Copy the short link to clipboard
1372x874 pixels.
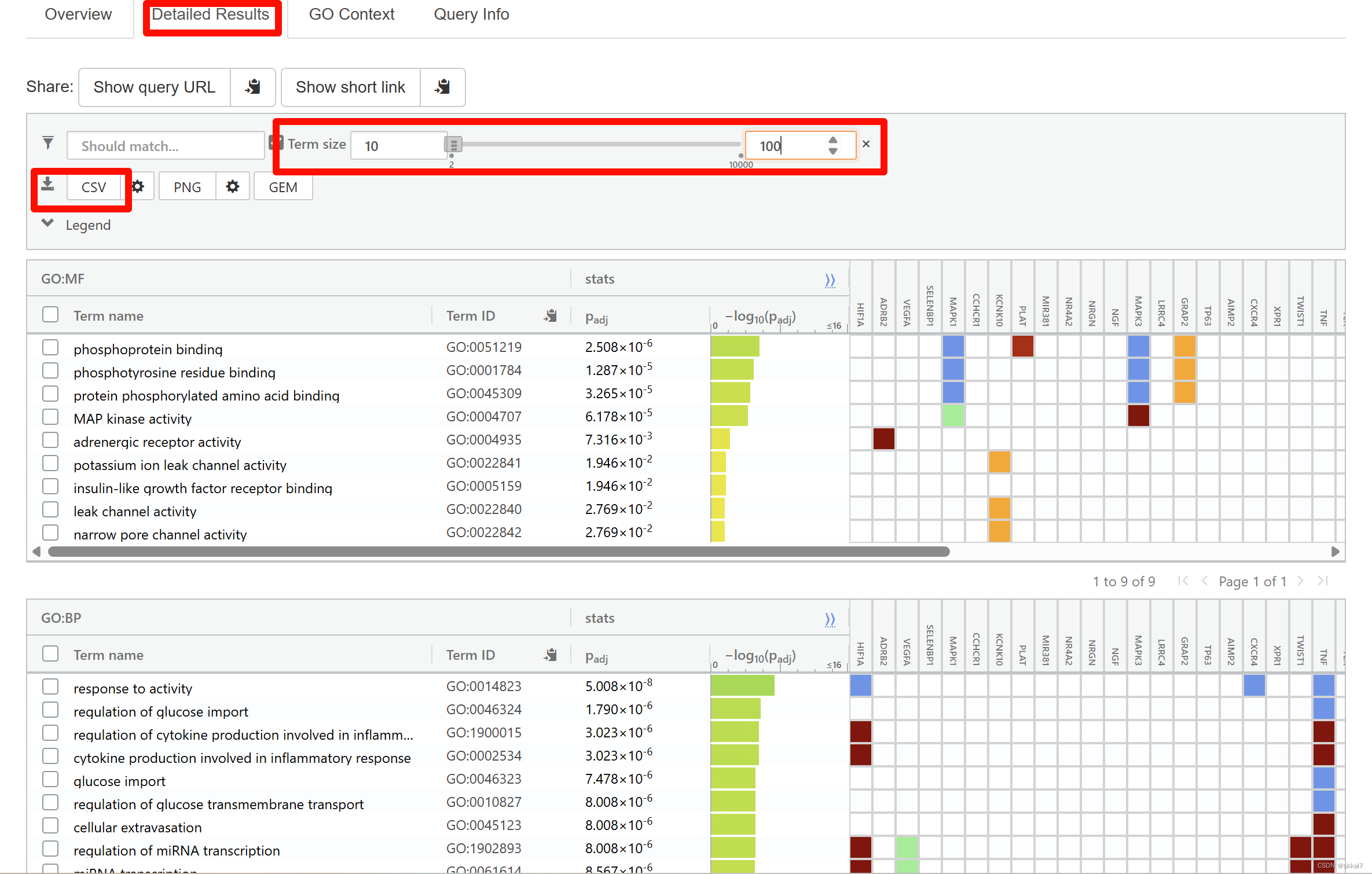tap(442, 87)
